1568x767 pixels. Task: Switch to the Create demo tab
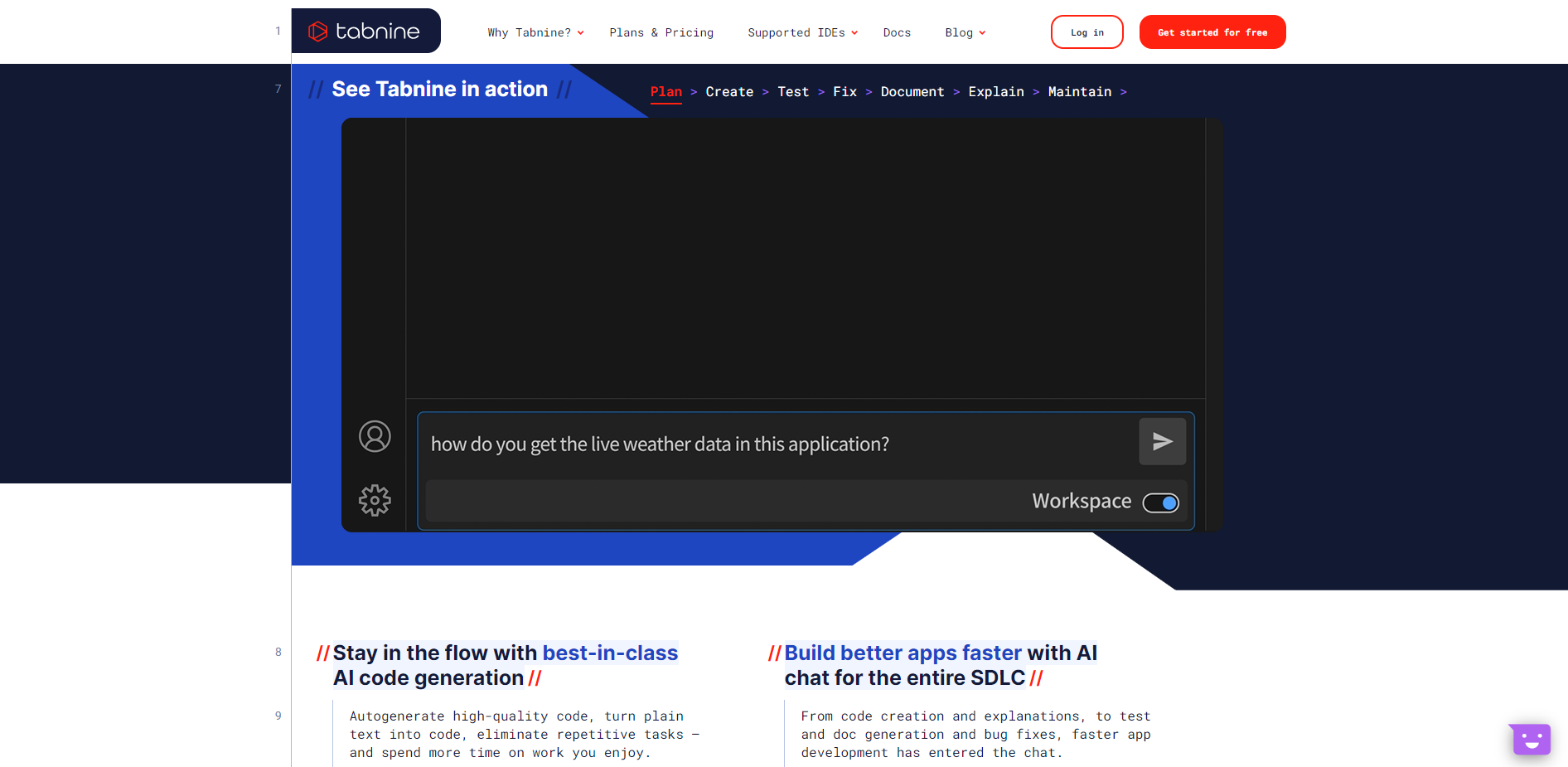tap(729, 92)
